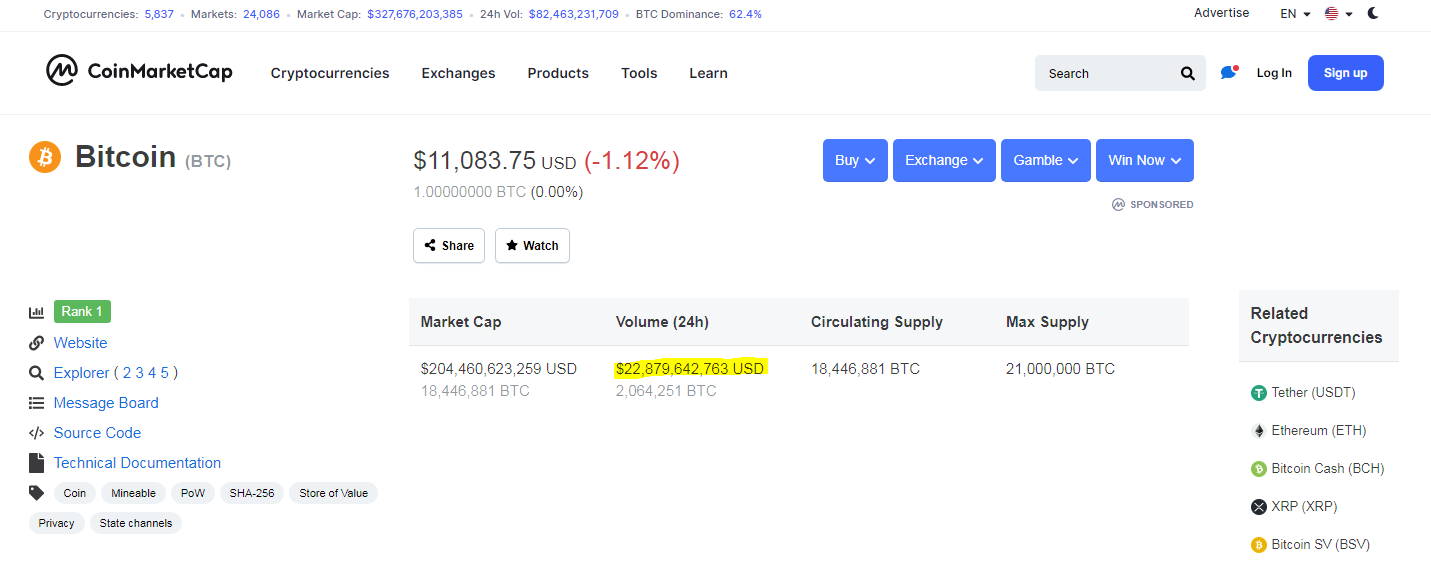Click the rank chart bars icon
The height and width of the screenshot is (569, 1431).
[x=37, y=312]
